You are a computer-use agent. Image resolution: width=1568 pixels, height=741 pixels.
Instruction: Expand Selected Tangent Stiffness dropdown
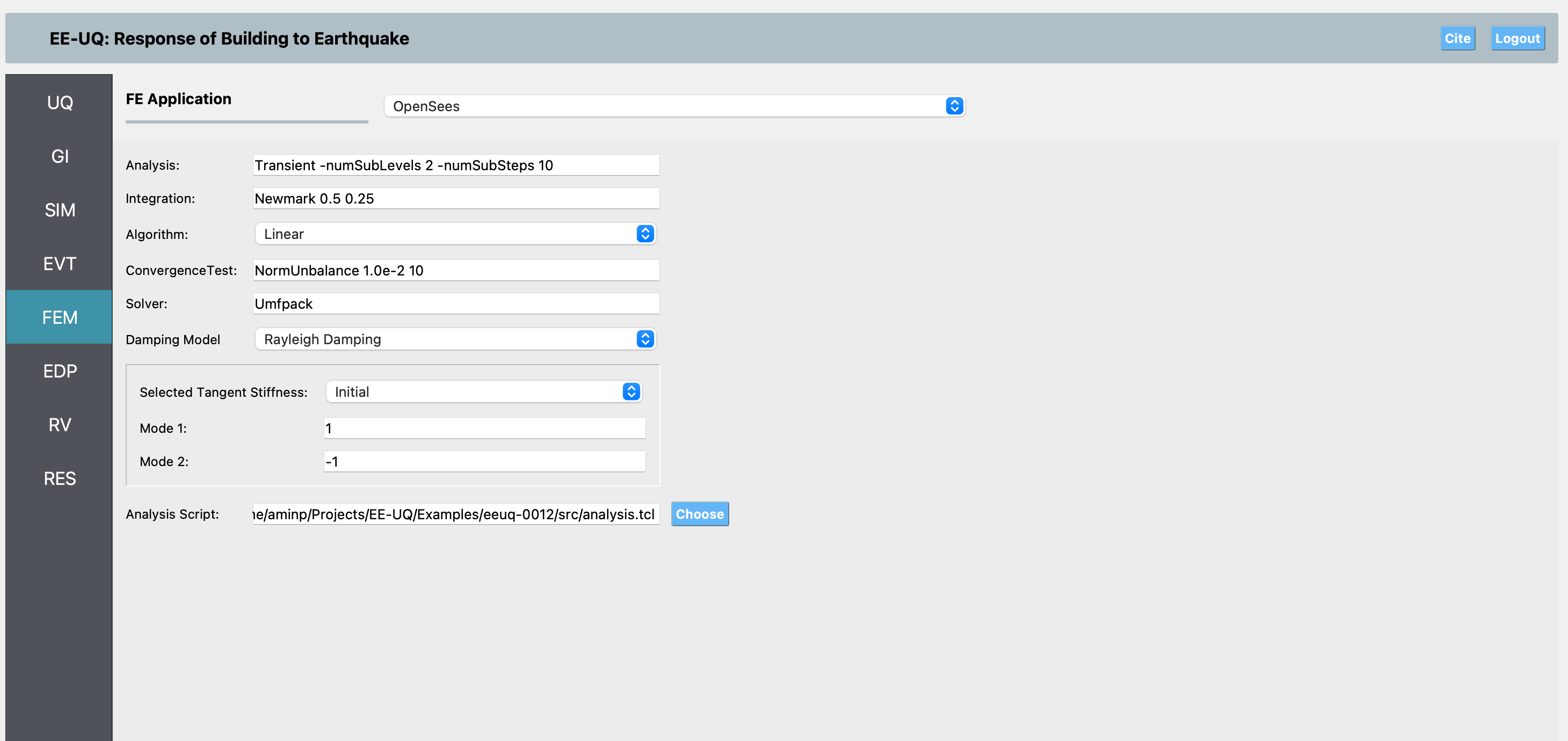tap(483, 391)
